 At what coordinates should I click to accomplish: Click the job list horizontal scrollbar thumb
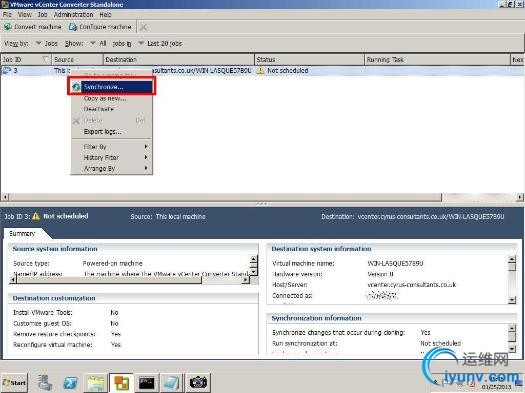pyautogui.click(x=224, y=197)
